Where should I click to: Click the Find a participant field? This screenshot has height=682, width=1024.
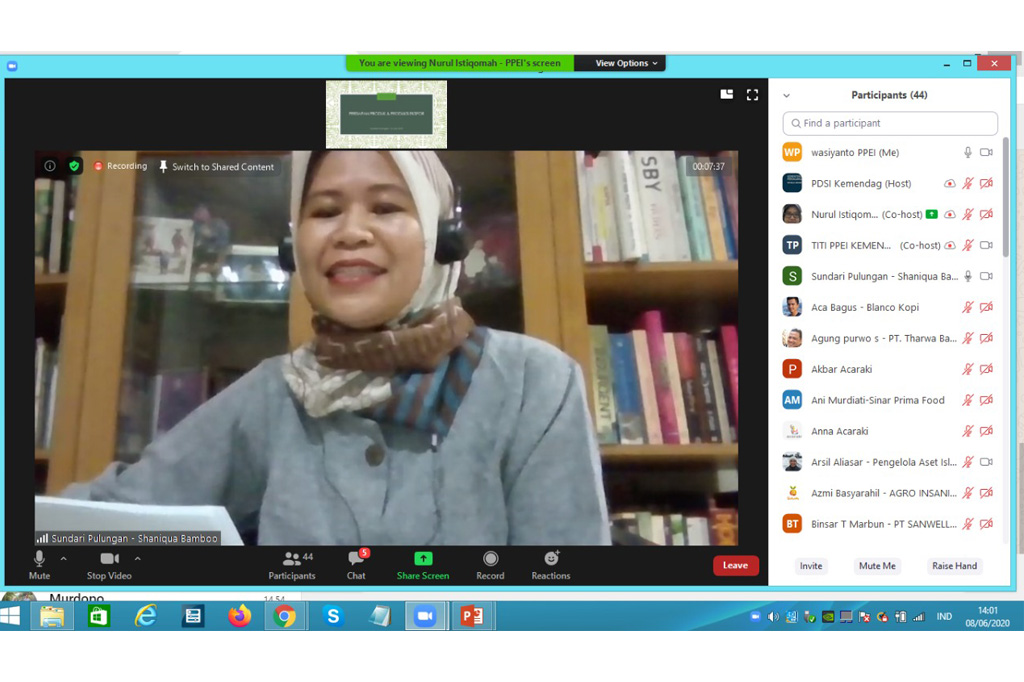coord(890,123)
